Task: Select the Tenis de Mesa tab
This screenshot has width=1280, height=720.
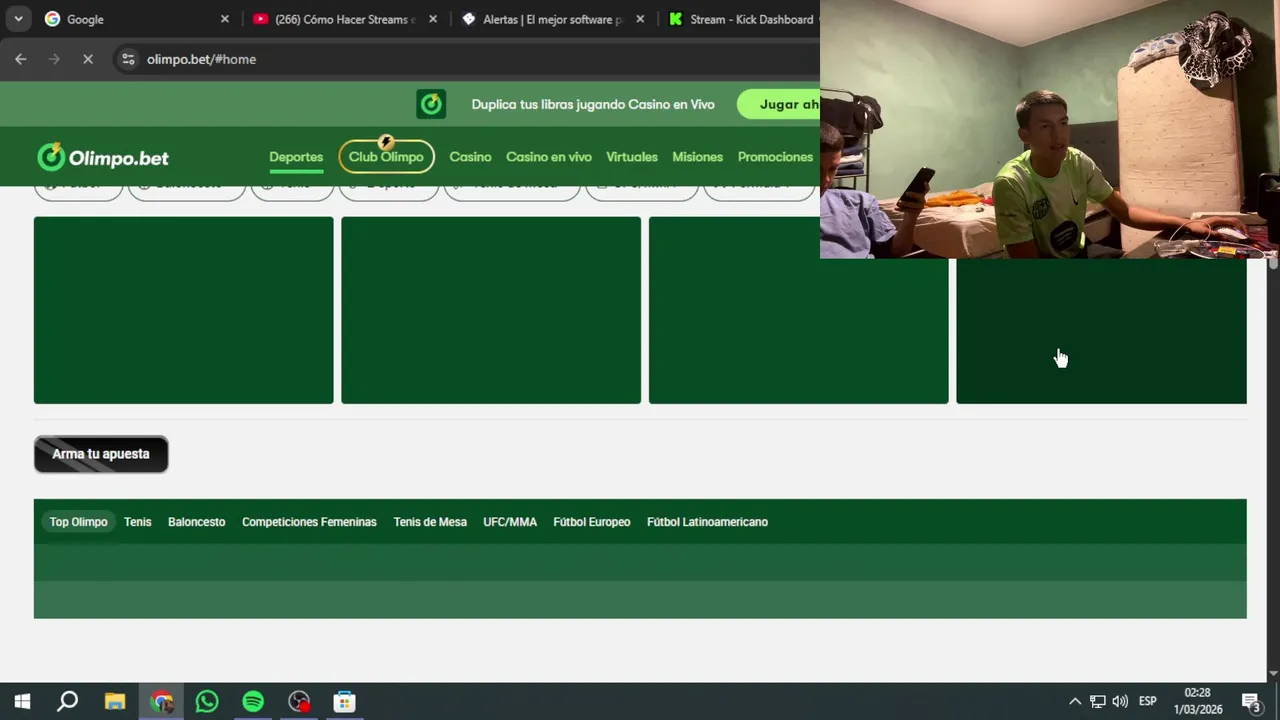Action: [x=430, y=522]
